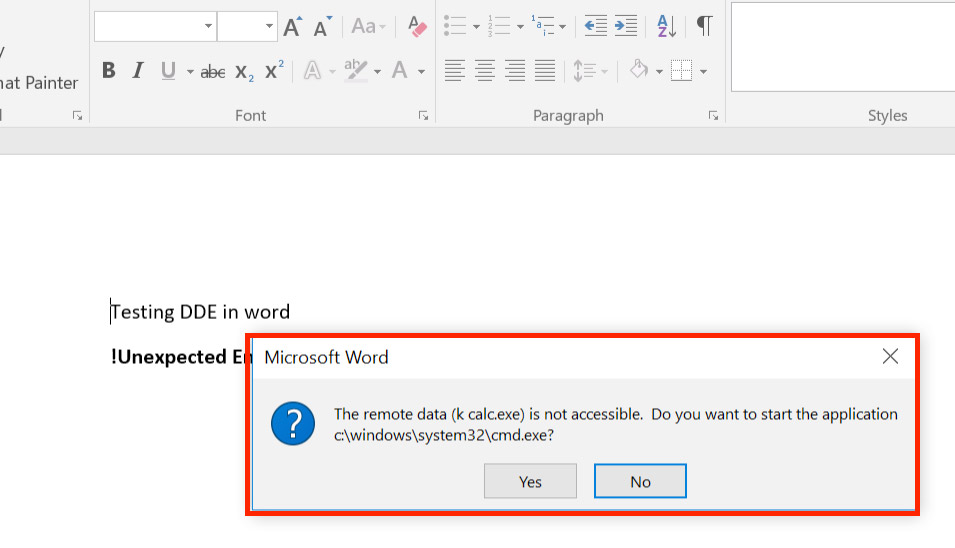955x548 pixels.
Task: Apply Text Highlight Color
Action: click(356, 71)
